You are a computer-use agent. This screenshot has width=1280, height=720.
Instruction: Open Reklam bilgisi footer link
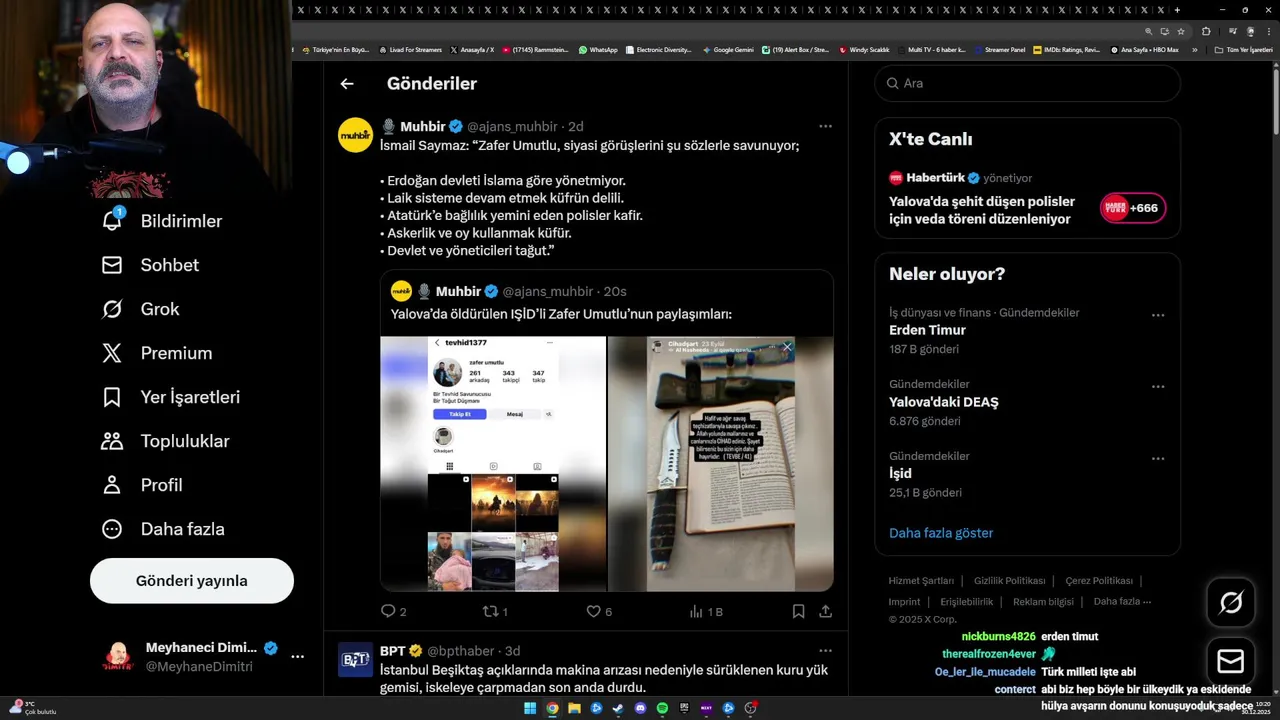click(x=1043, y=602)
